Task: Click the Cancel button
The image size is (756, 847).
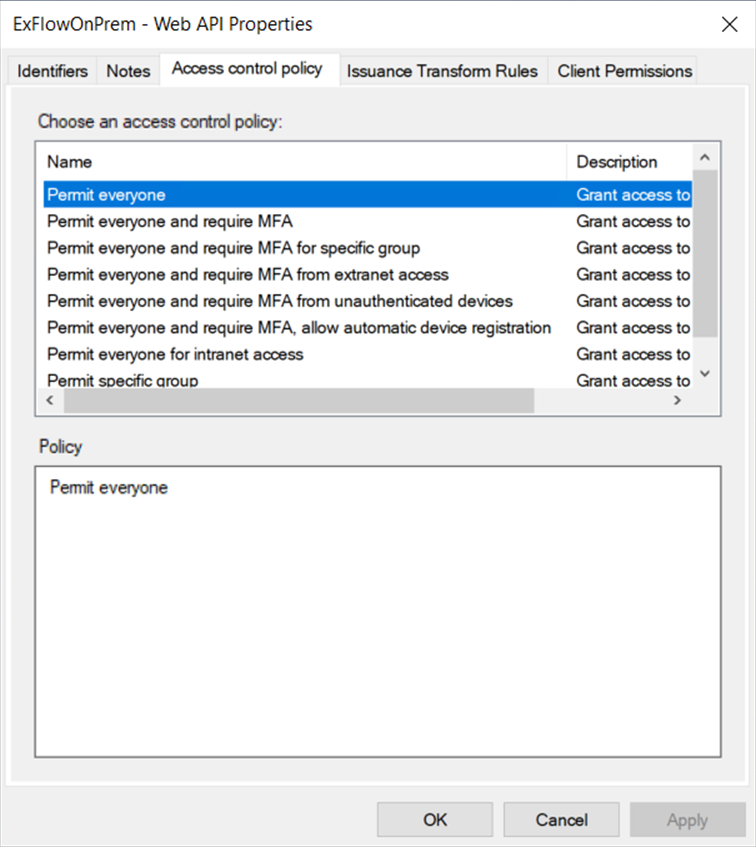Action: [561, 819]
